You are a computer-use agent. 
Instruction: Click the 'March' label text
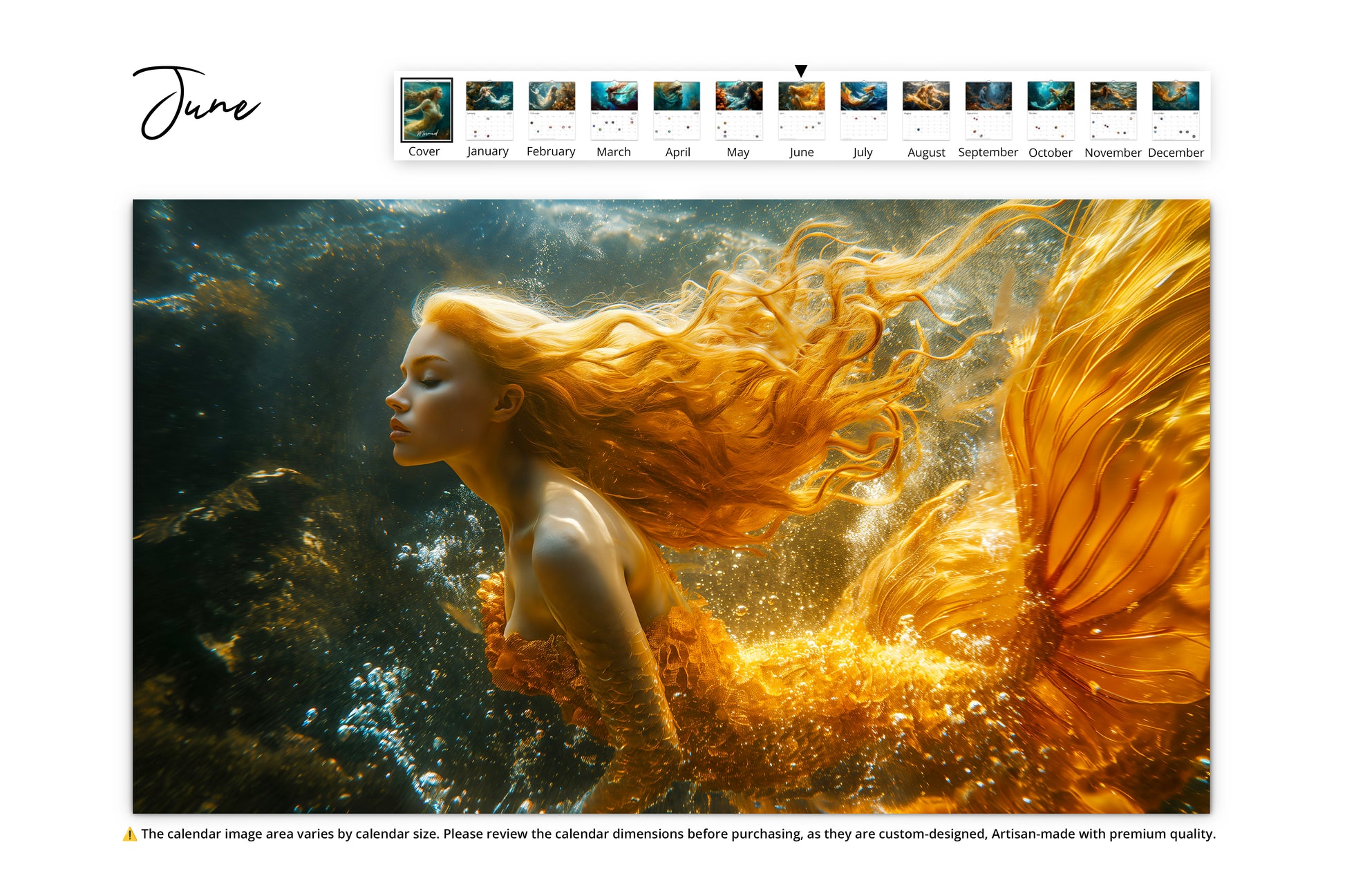(x=614, y=152)
